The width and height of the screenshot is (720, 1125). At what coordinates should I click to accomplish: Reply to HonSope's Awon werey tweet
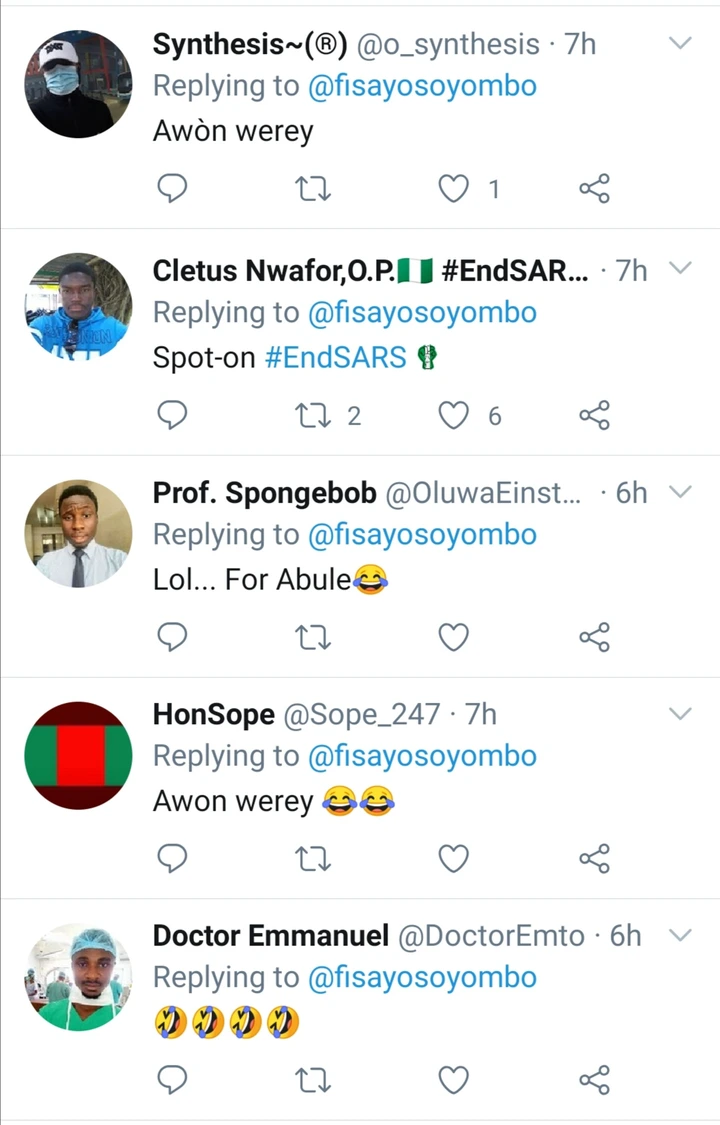(x=173, y=858)
